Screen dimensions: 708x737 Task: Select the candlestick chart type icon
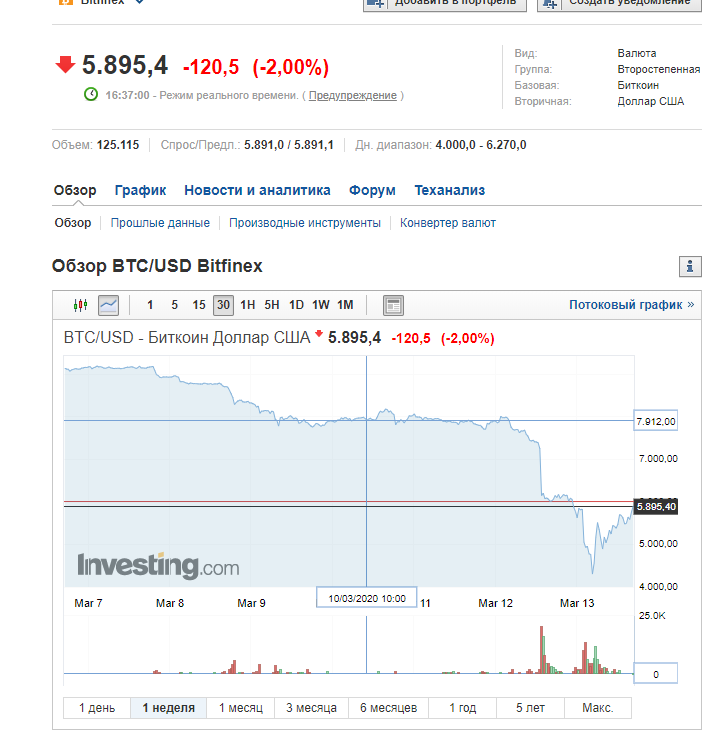(81, 305)
